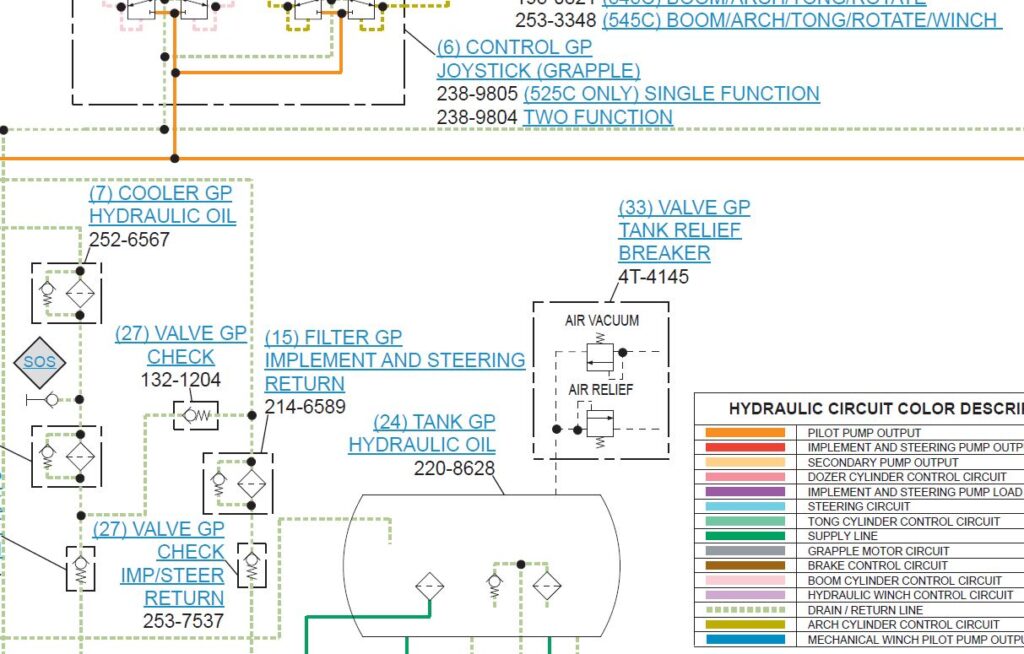Click part number 252-6567
The image size is (1024, 654).
pos(129,240)
